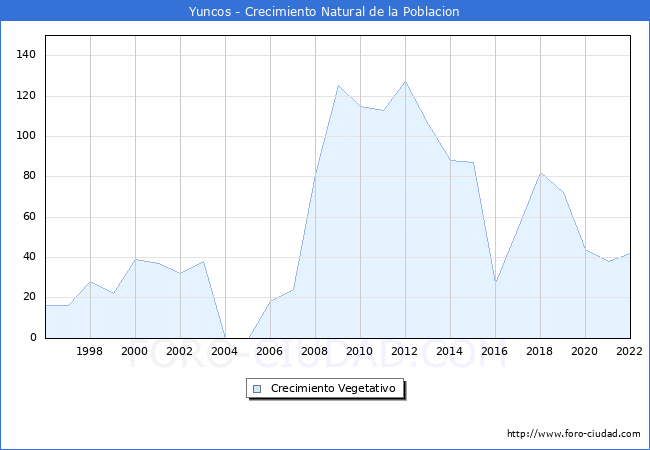650x450 pixels.
Task: Click the 2000 data point near 40
Action: tap(135, 260)
